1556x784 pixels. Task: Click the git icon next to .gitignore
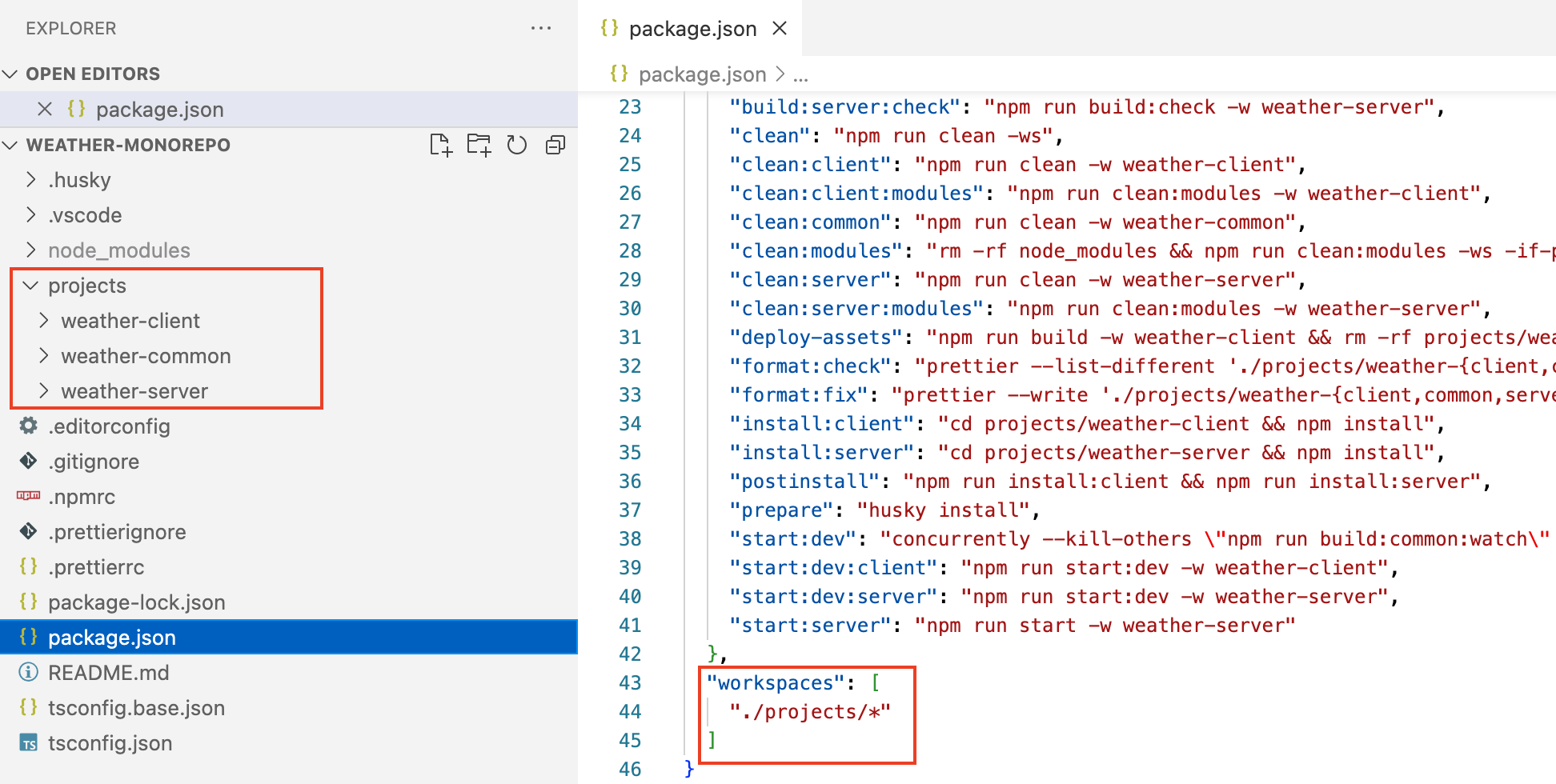(29, 461)
